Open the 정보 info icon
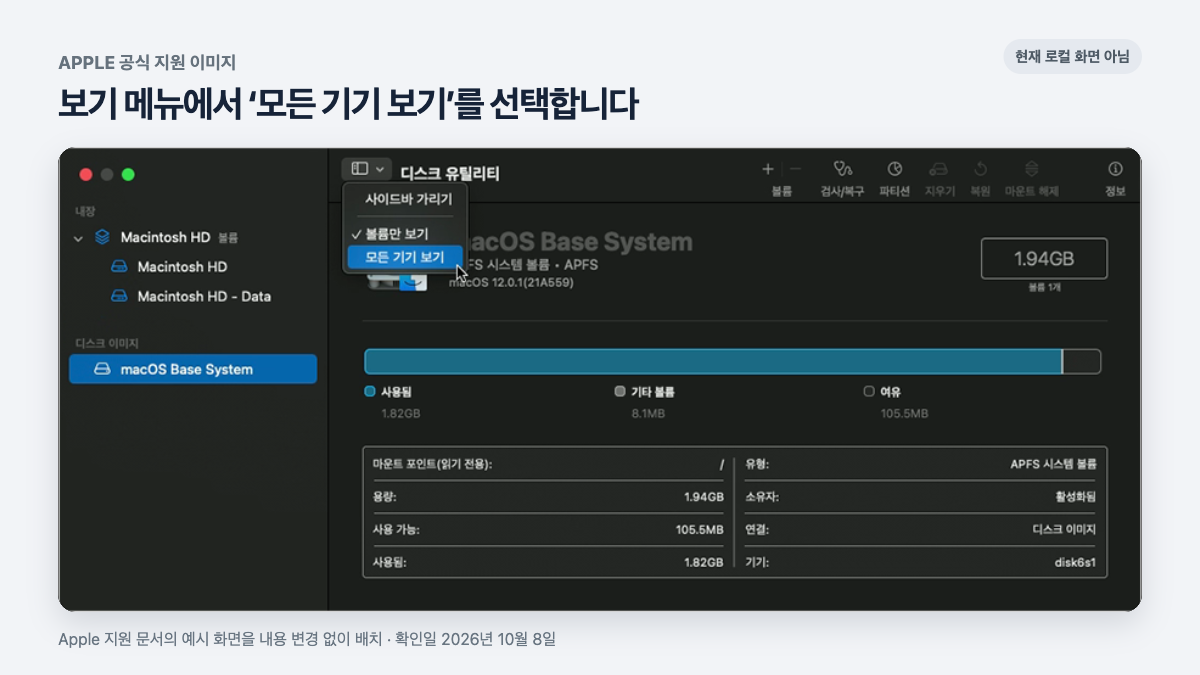 [x=1115, y=169]
